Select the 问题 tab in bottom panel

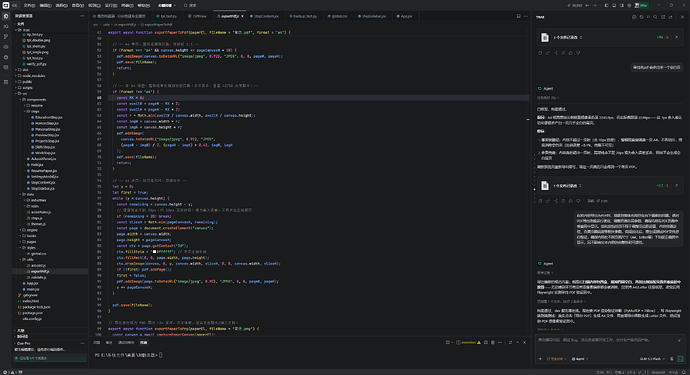pyautogui.click(x=97, y=342)
